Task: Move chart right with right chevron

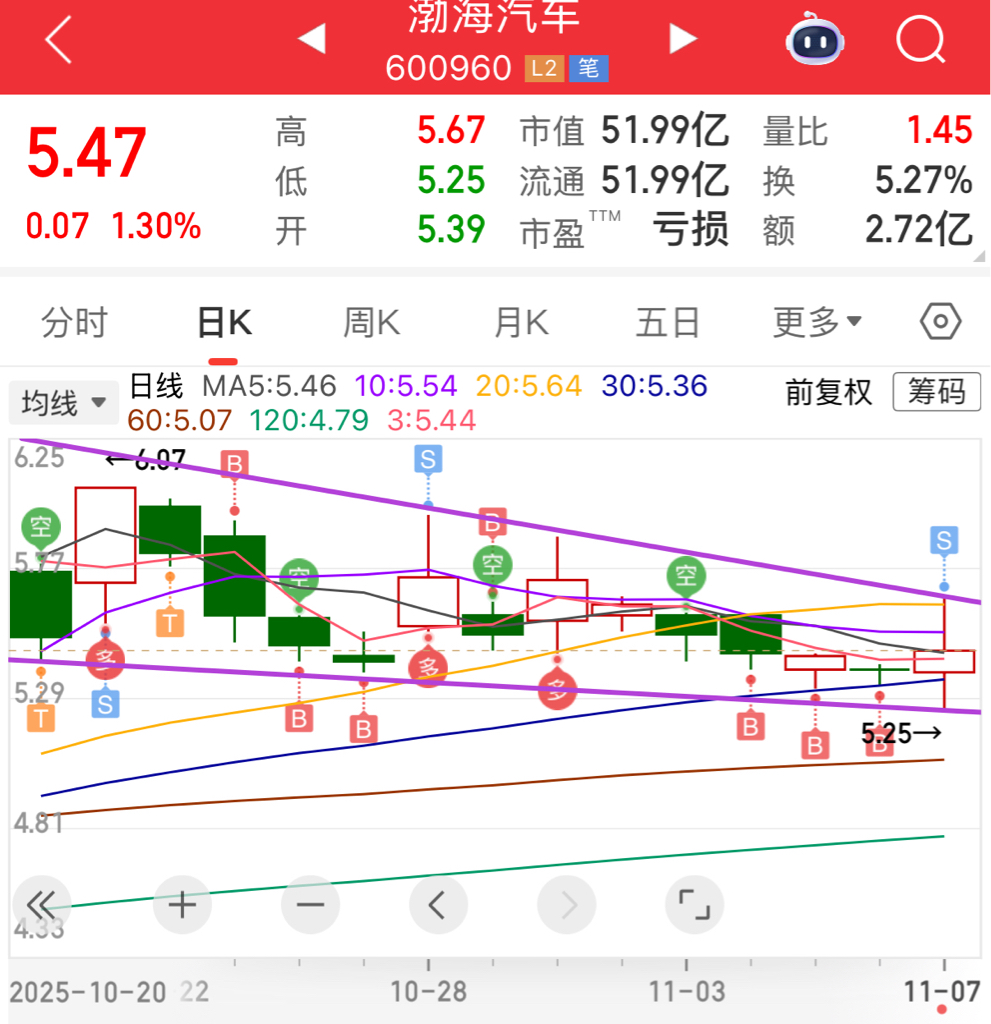Action: [x=566, y=905]
